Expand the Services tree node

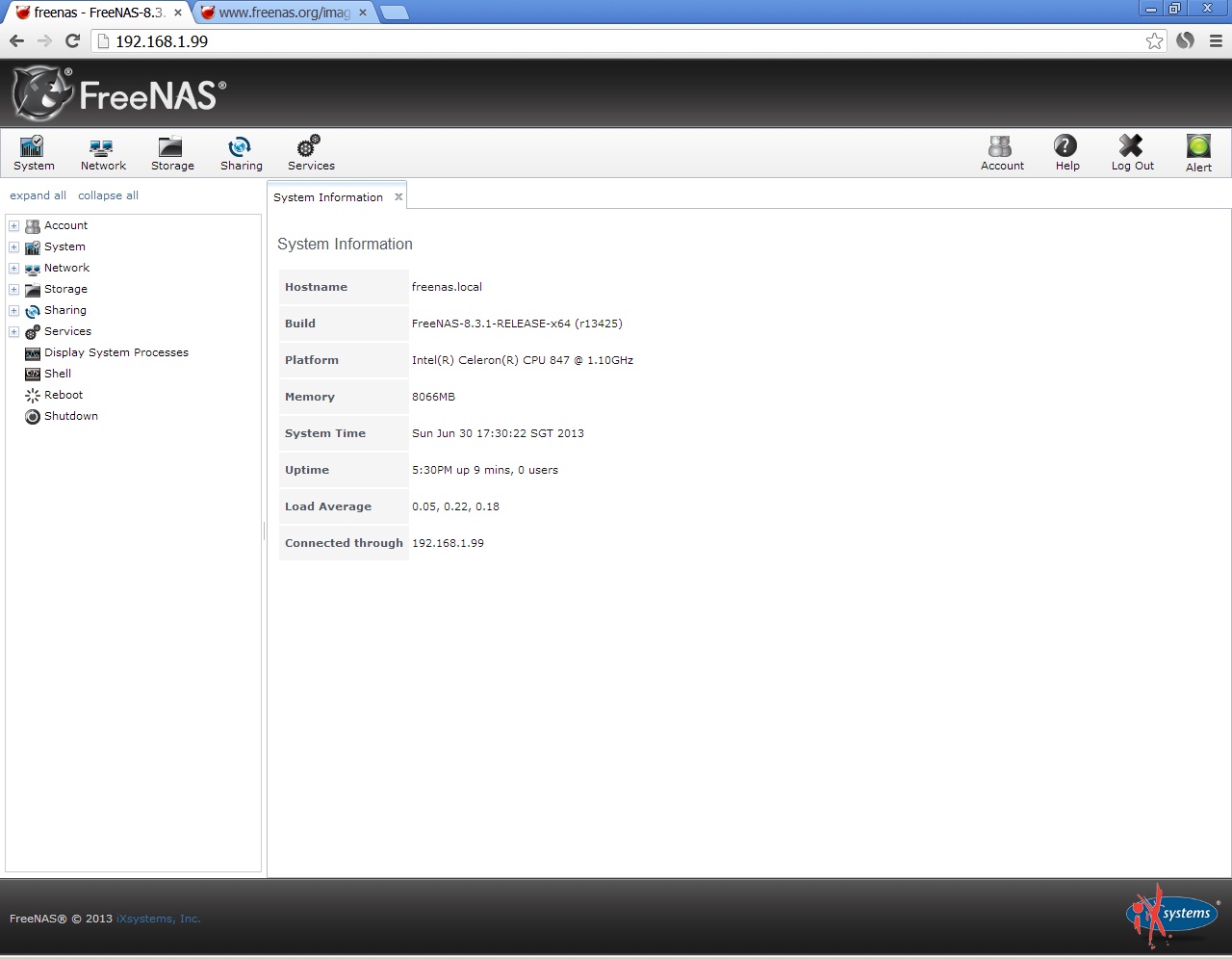[x=13, y=331]
